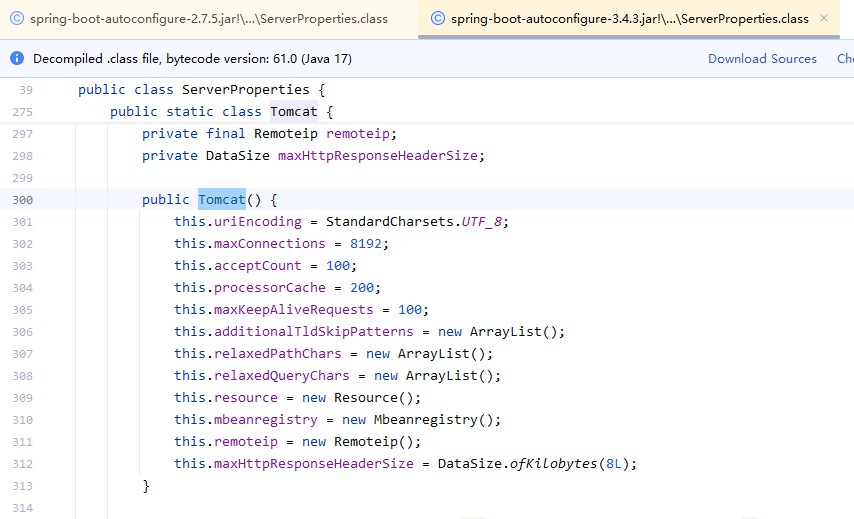This screenshot has height=519, width=854.
Task: Close the spring-boot-autoconfigure-3.4.3.jar tab
Action: 824,19
